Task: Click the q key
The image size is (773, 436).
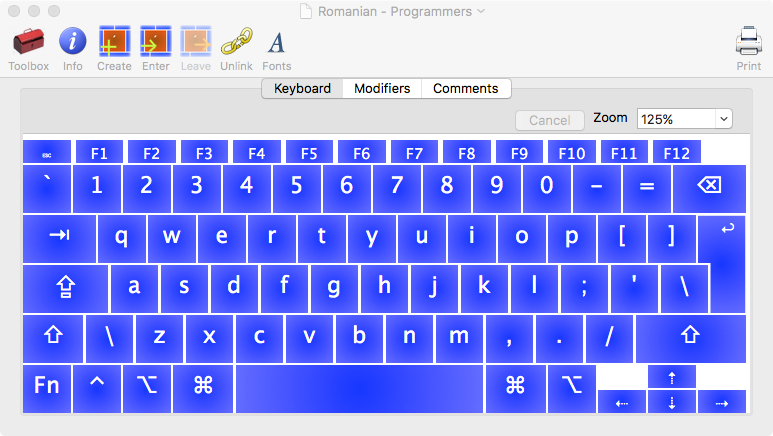Action: click(122, 239)
